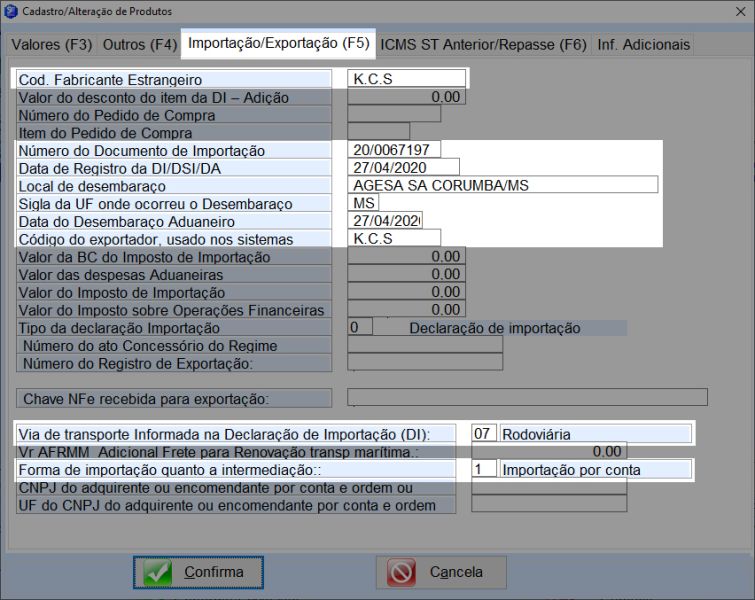The image size is (755, 600).
Task: Click the Número do Documento de Importação label
Action: [142, 151]
